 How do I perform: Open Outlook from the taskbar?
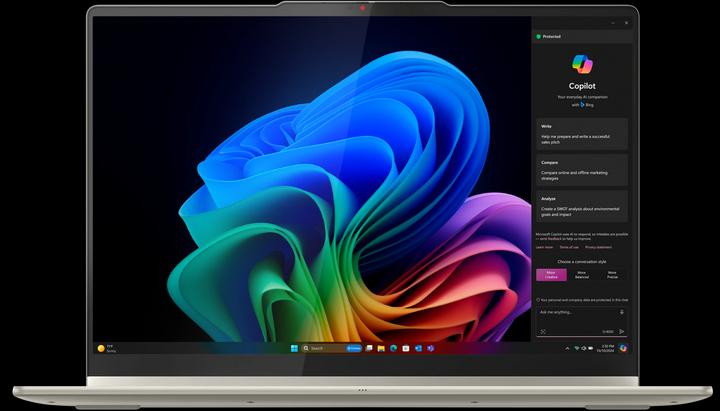418,348
